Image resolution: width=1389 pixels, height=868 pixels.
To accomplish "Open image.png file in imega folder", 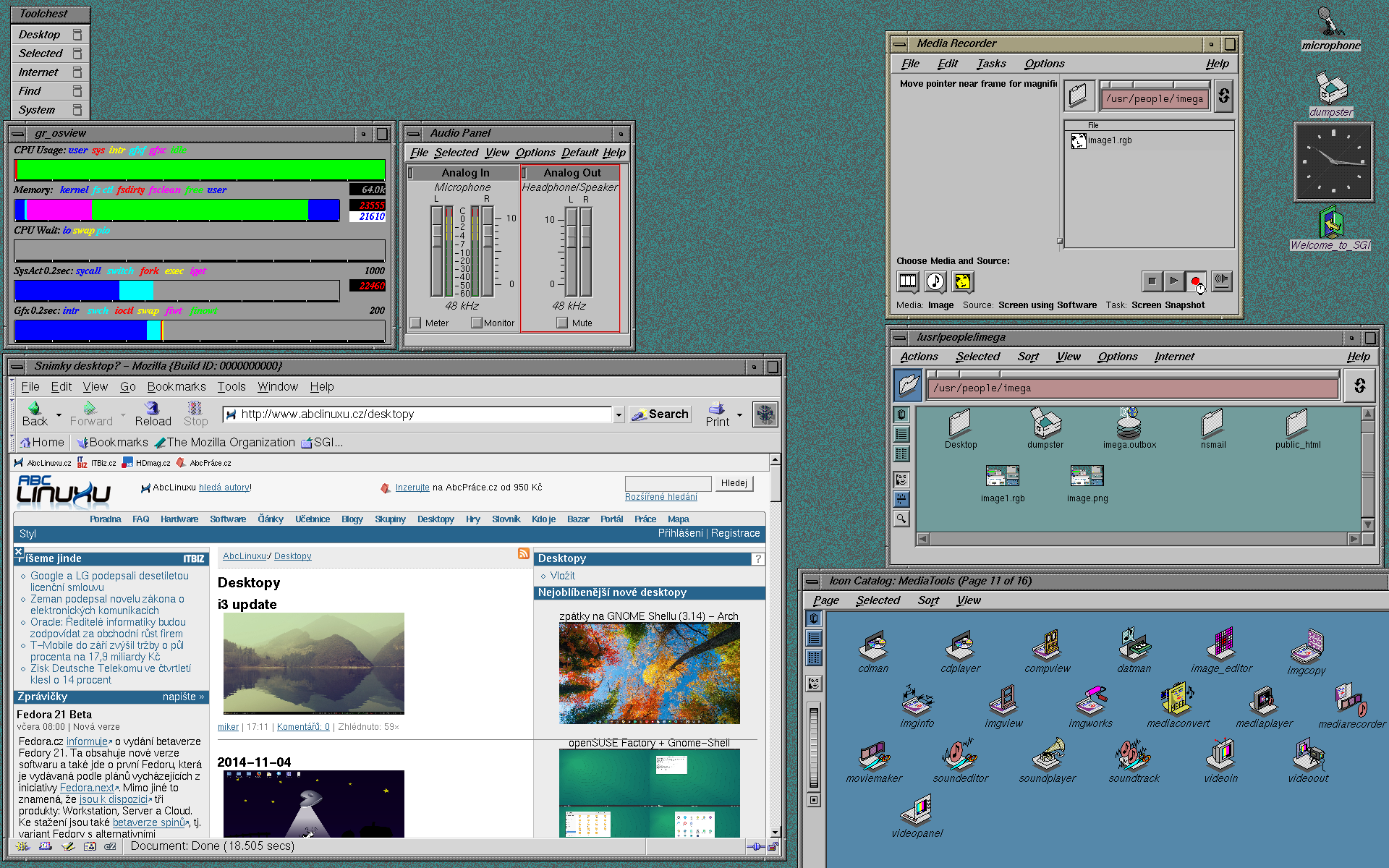I will pos(1087,477).
